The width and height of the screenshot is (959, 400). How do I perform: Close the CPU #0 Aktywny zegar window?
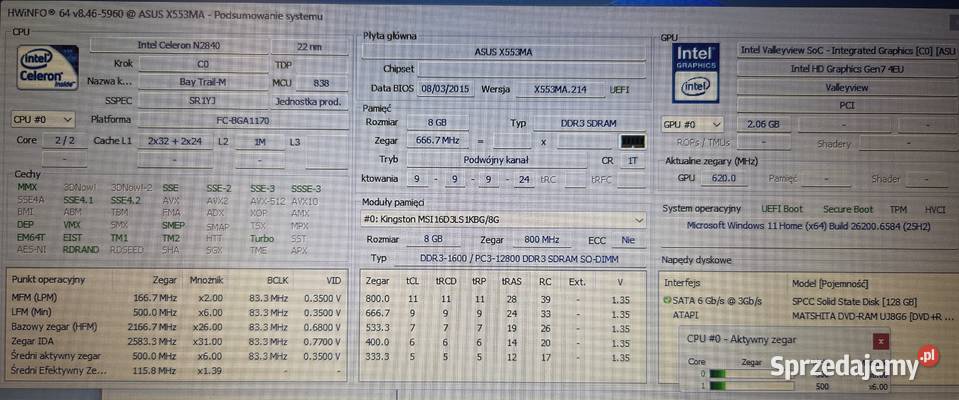pyautogui.click(x=880, y=341)
